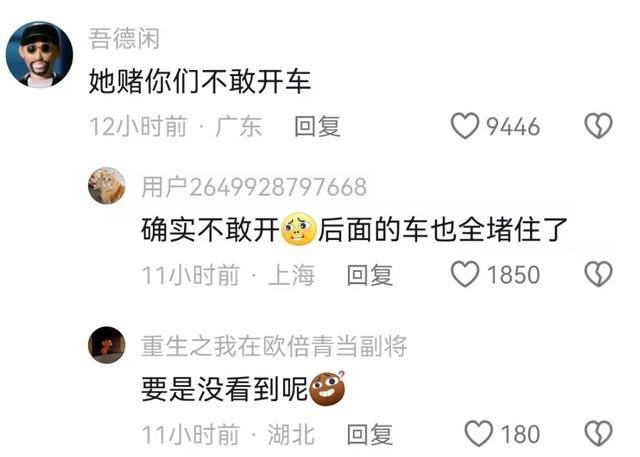The height and width of the screenshot is (457, 640).
Task: Tap the like count 1850
Action: 513,275
